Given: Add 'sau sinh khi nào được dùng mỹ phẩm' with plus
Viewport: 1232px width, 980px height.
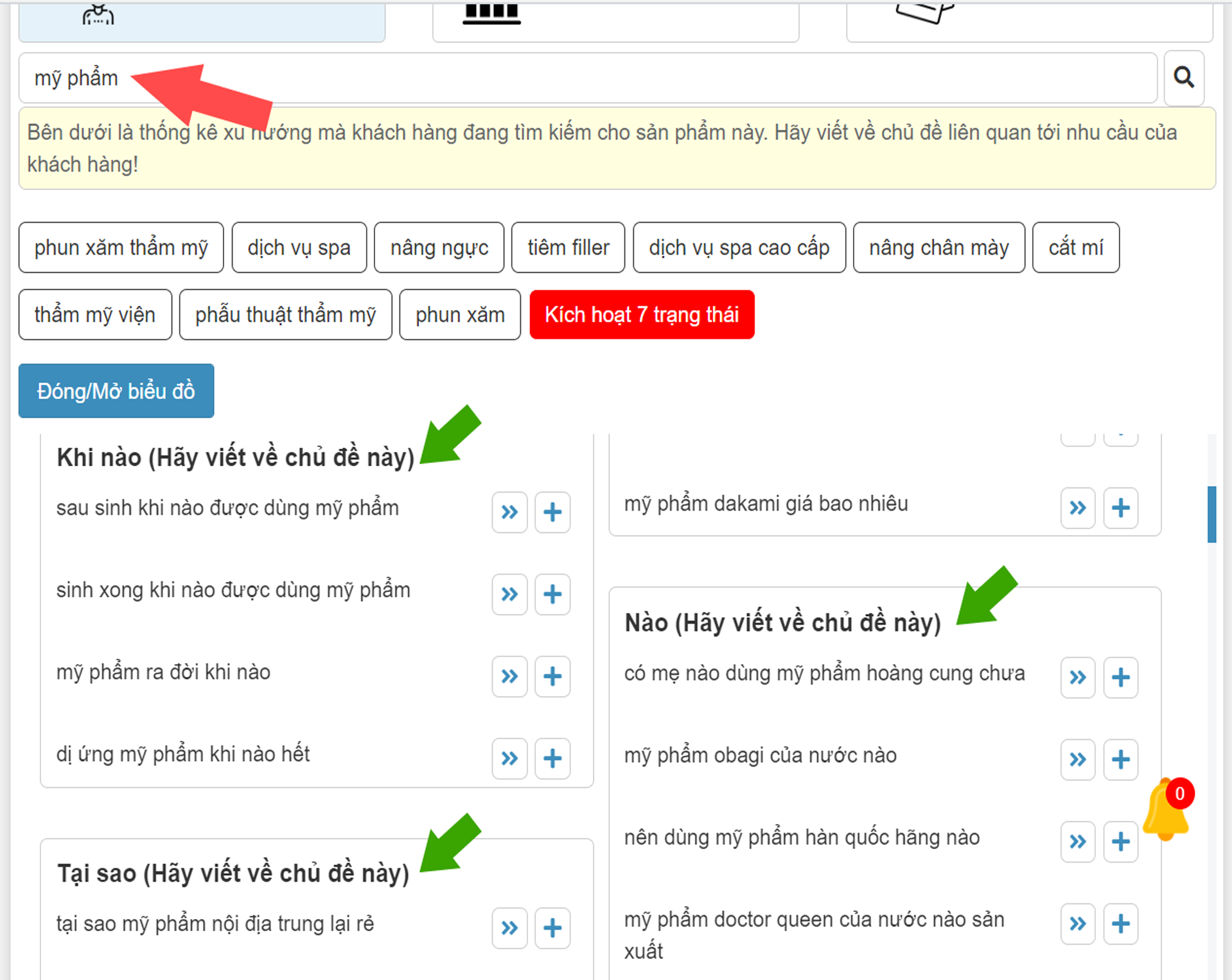Looking at the screenshot, I should click(552, 512).
